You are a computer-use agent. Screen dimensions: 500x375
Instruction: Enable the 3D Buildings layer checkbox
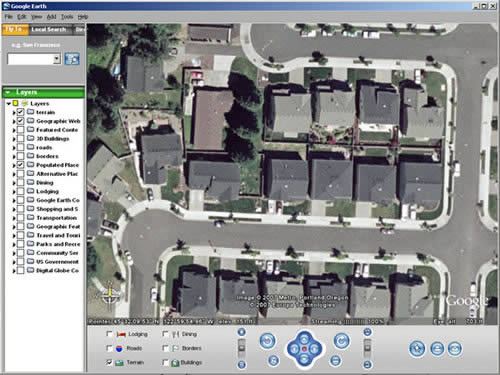point(20,138)
